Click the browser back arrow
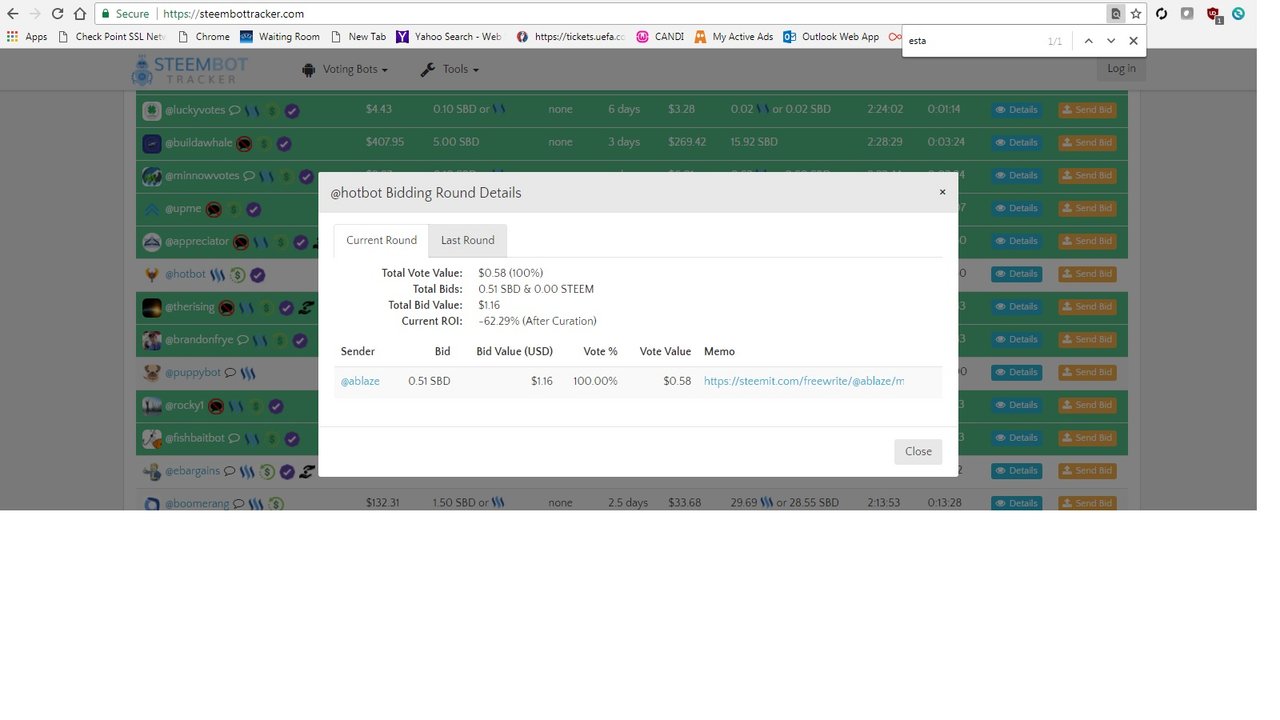This screenshot has height=720, width=1280. (12, 14)
